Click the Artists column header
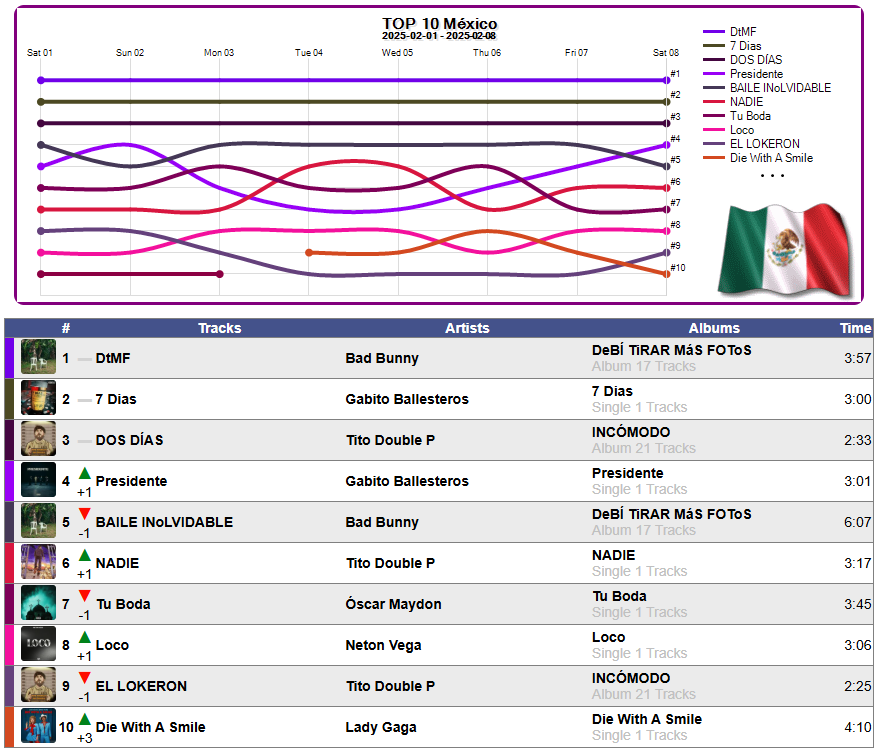Viewport: 882px width, 755px height. click(x=467, y=328)
